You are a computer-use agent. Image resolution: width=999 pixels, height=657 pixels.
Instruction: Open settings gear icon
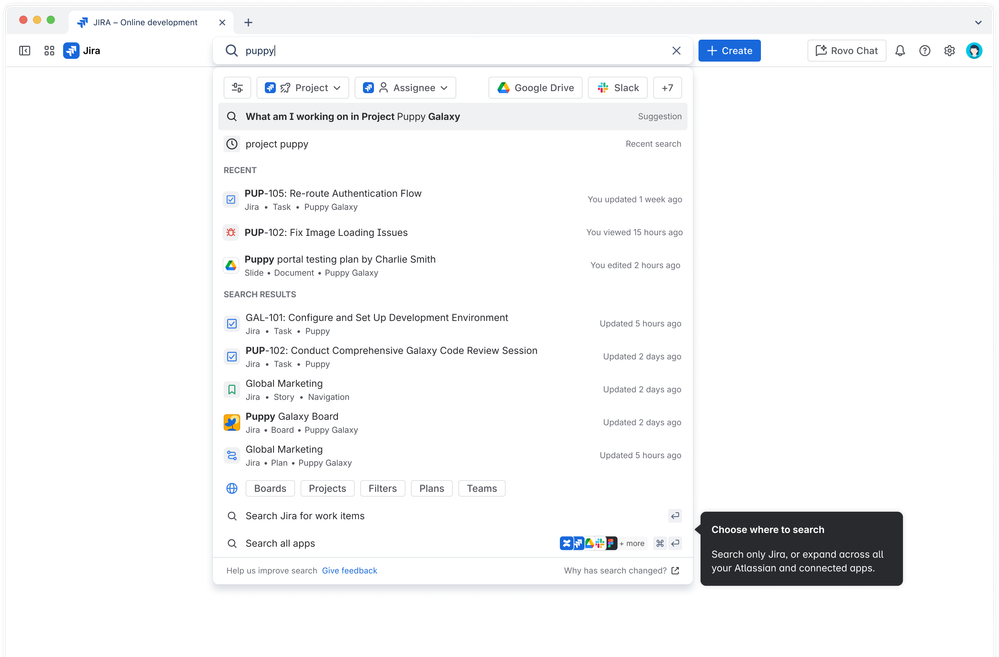click(x=949, y=50)
